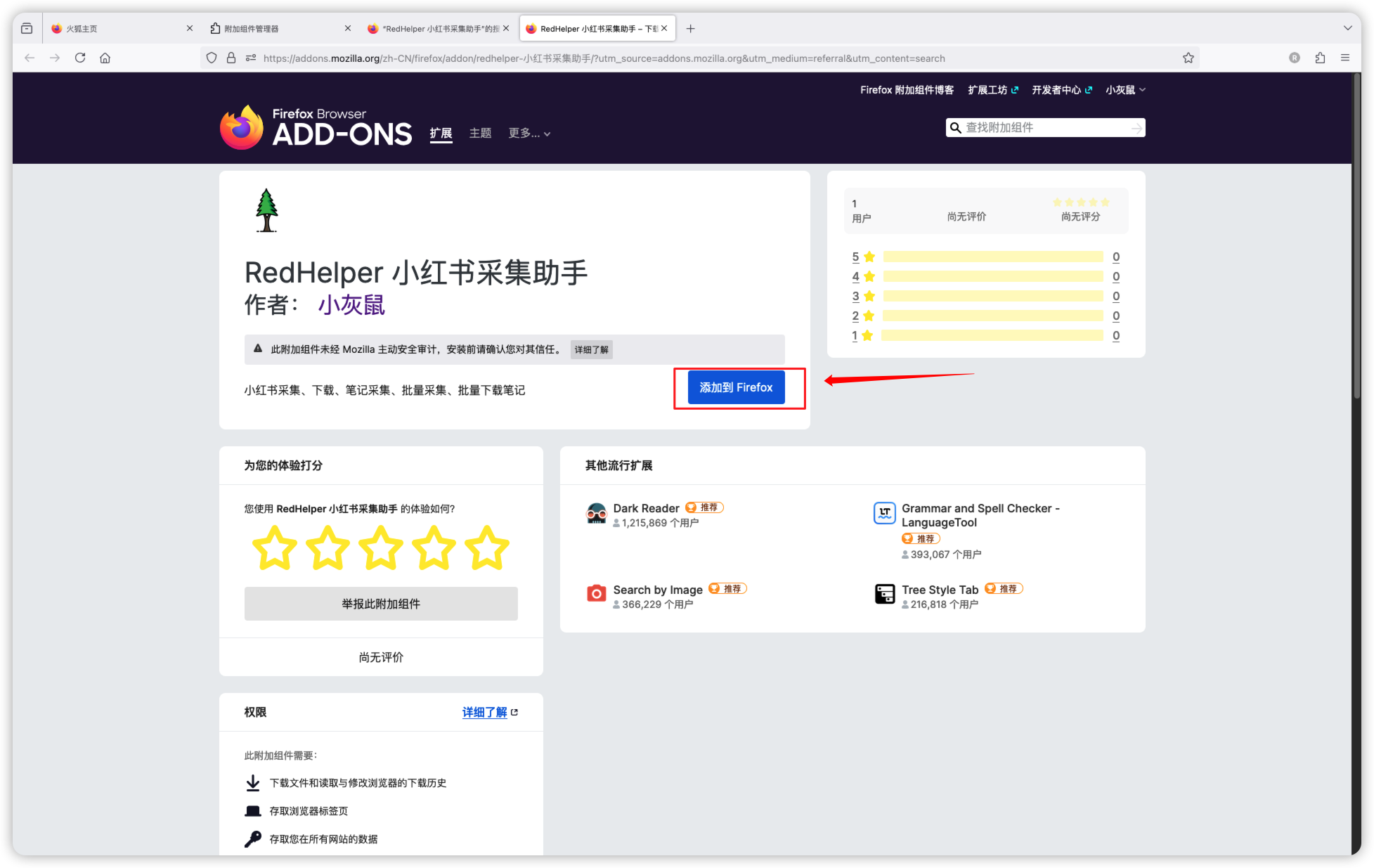Open the Firefox 附加组件博客 link
This screenshot has width=1374, height=868.
tap(907, 89)
